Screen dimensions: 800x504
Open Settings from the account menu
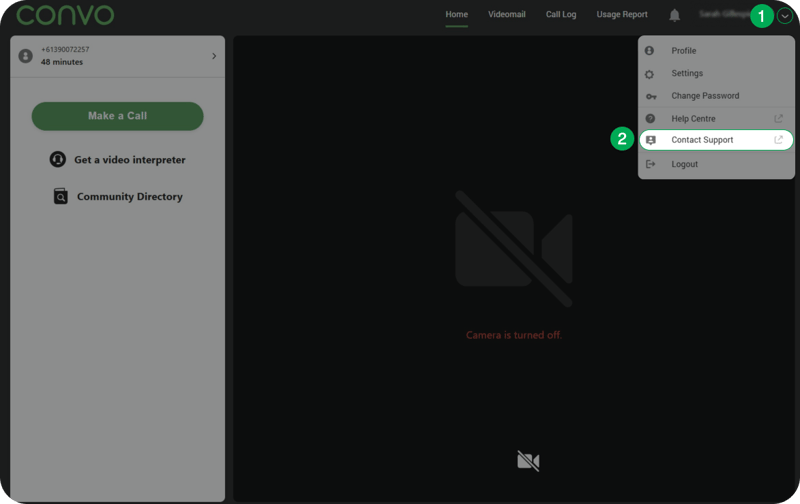point(716,73)
